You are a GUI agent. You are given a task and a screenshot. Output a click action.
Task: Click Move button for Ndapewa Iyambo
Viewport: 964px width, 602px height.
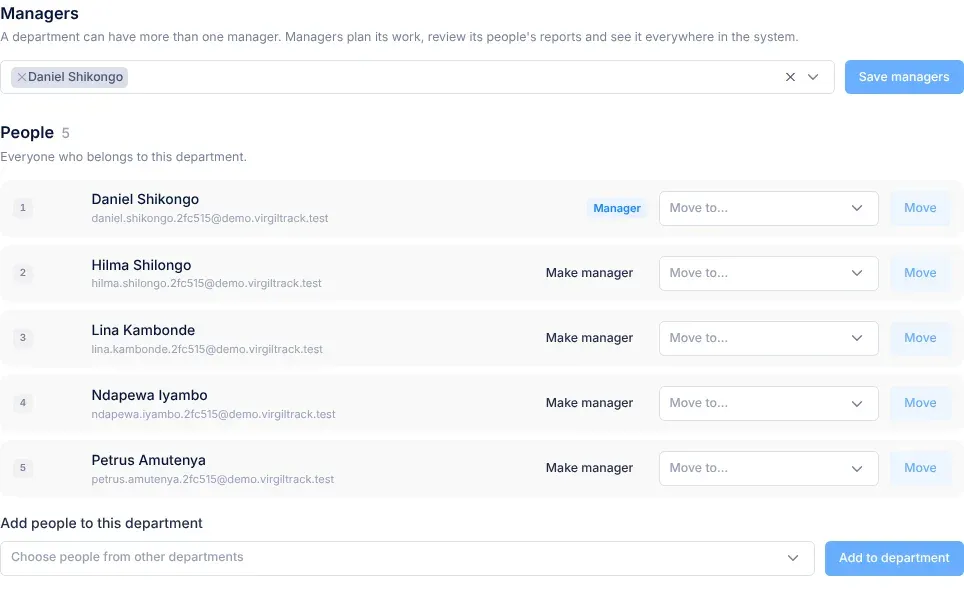[x=920, y=403]
